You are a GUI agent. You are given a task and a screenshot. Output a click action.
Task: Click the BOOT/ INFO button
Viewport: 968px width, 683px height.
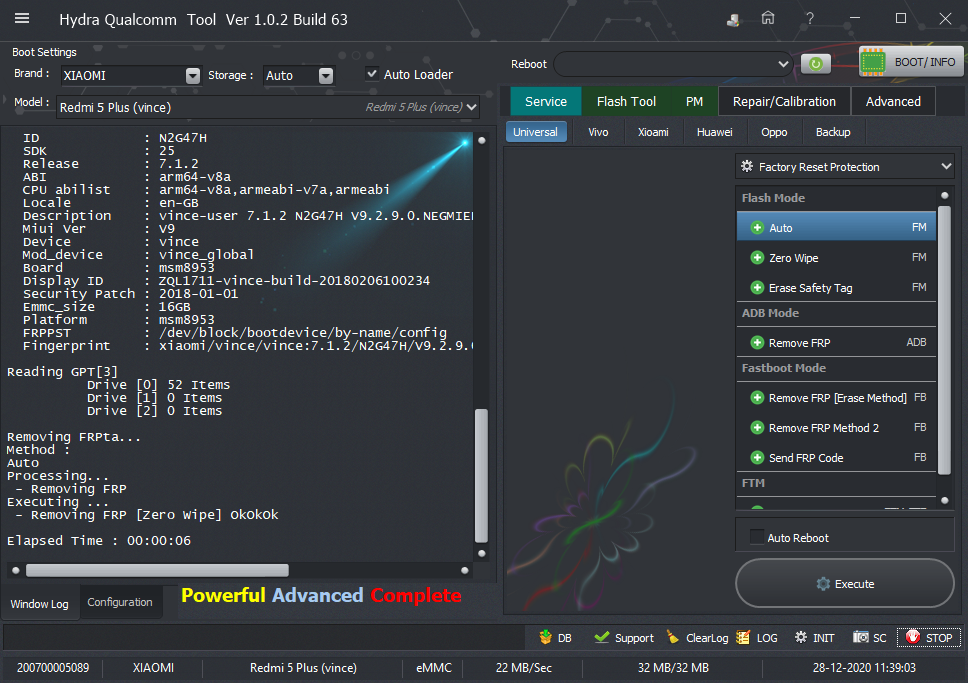(x=911, y=62)
